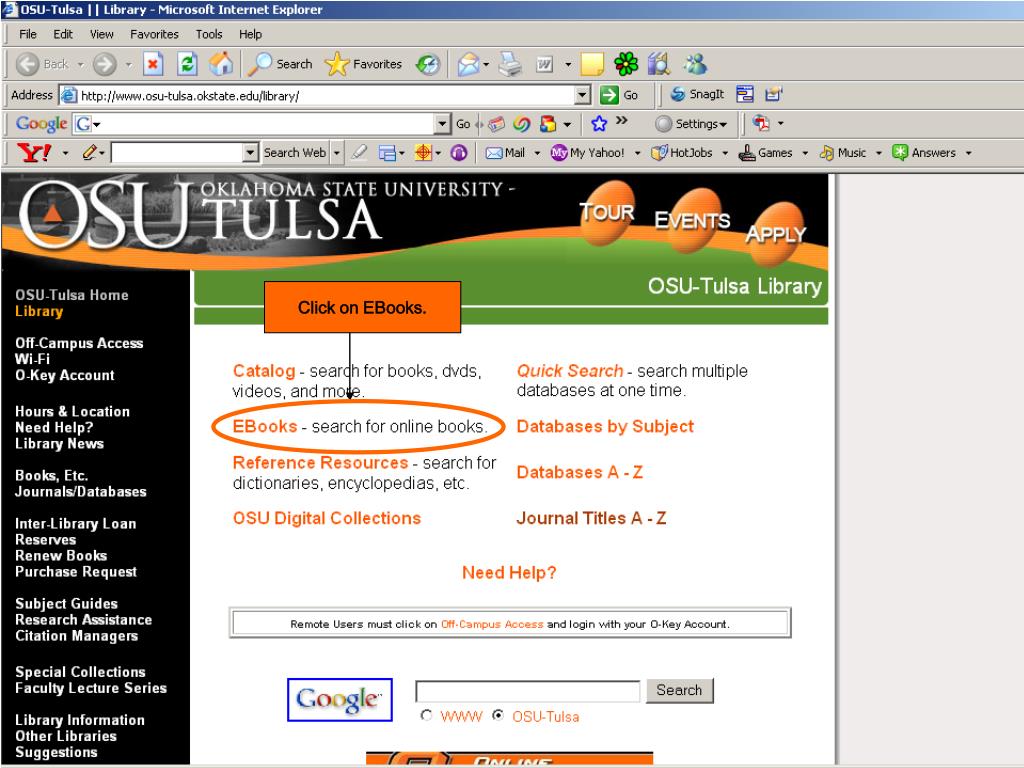This screenshot has width=1024, height=768.
Task: Click the Edit with Word icon
Action: 544,64
